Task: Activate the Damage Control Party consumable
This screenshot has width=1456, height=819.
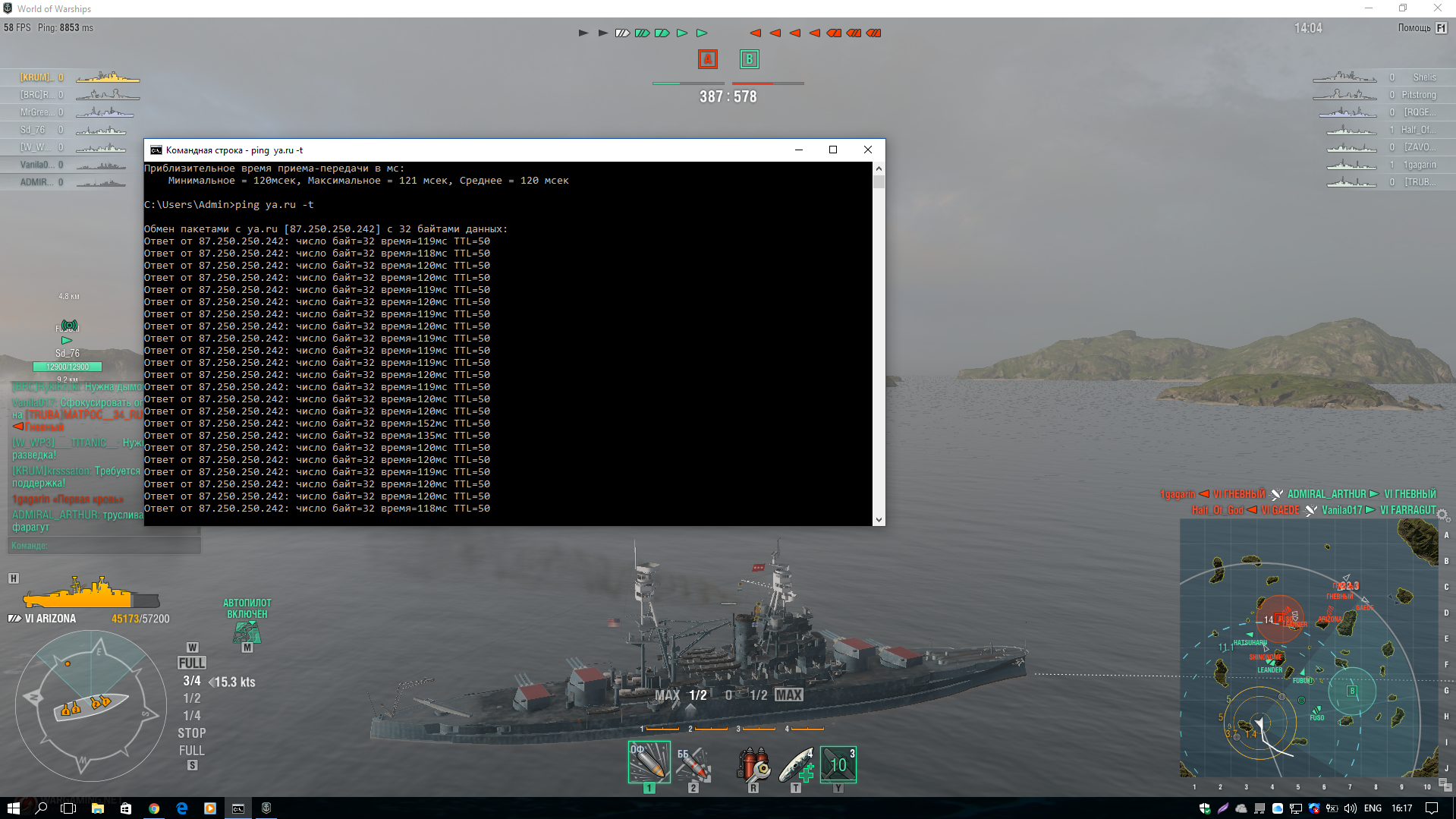Action: click(753, 764)
